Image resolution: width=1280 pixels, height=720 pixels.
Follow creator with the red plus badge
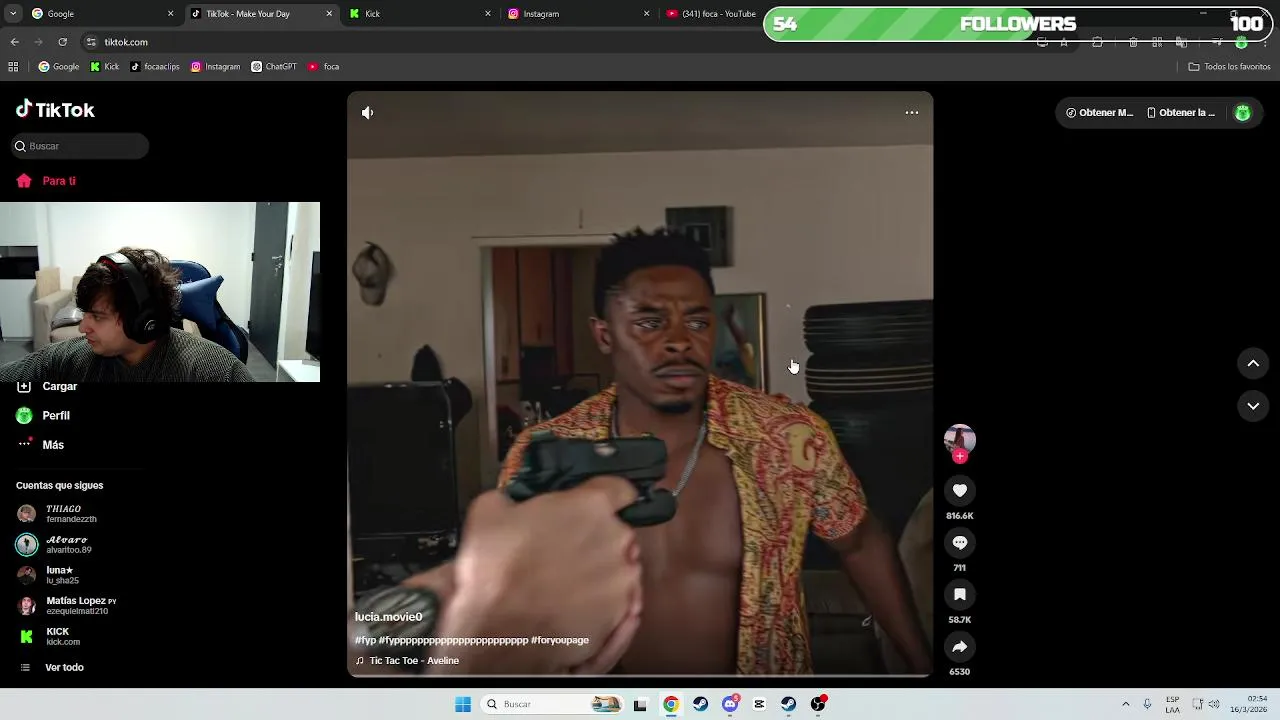click(x=960, y=457)
